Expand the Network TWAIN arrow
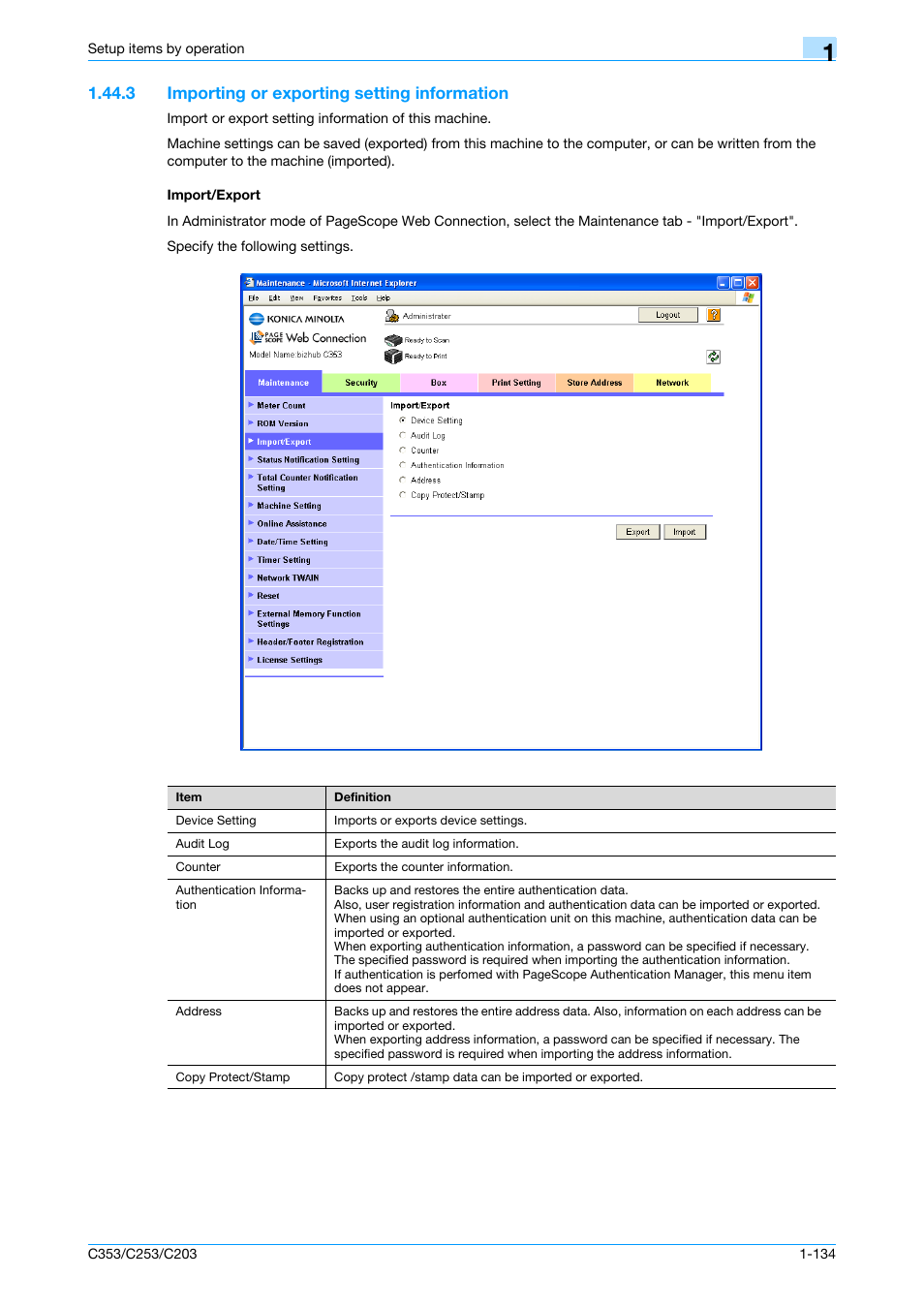Image resolution: width=924 pixels, height=1308 pixels. coord(251,576)
